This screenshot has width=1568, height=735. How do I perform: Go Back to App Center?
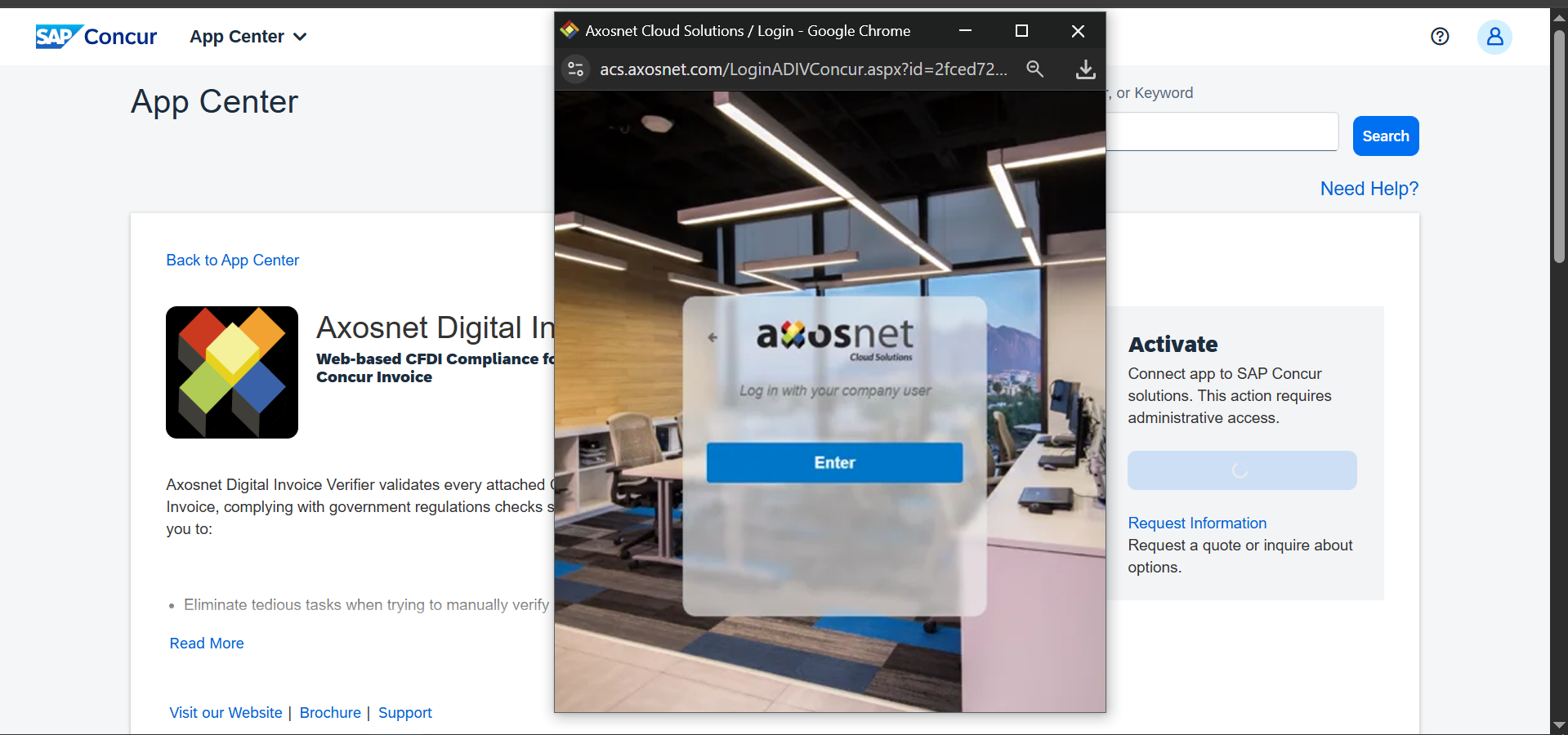click(x=233, y=261)
